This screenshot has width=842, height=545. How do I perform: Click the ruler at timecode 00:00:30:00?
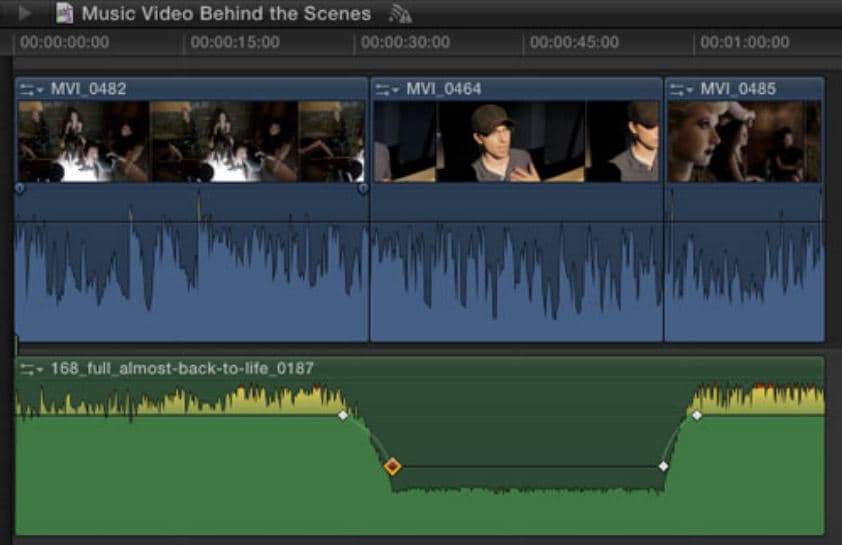pos(405,42)
